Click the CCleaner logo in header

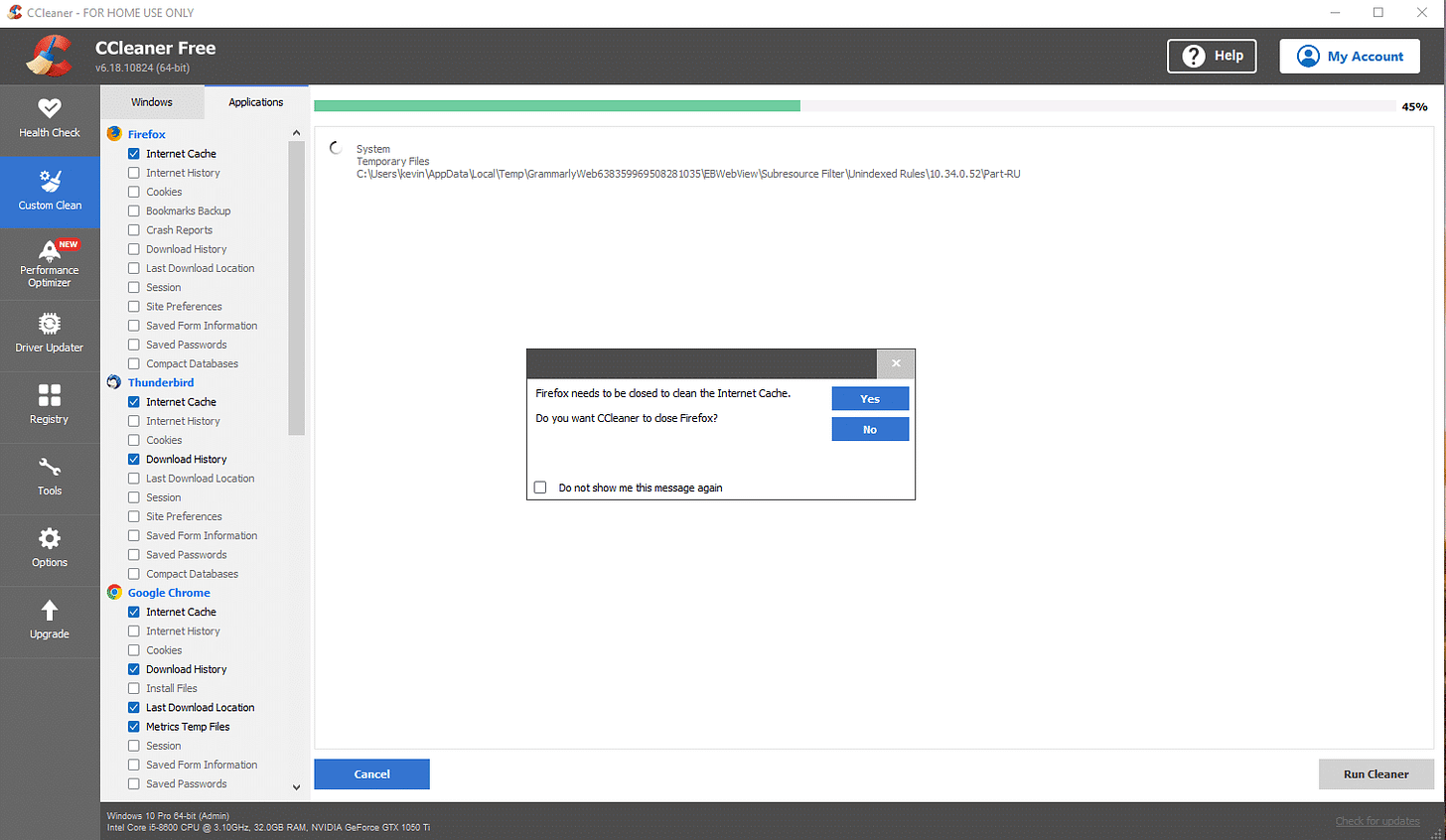pos(50,56)
